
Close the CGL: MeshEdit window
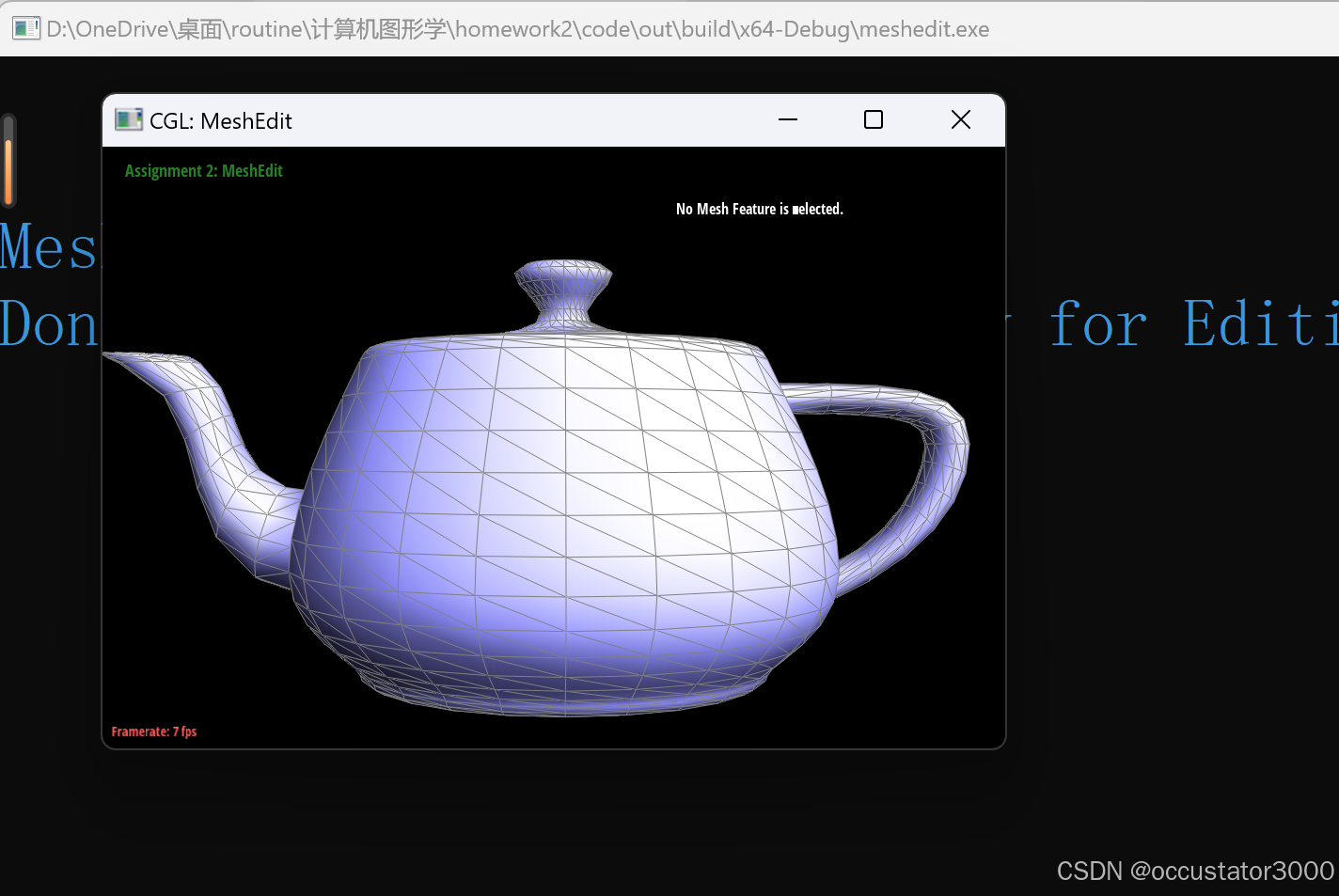(x=960, y=119)
